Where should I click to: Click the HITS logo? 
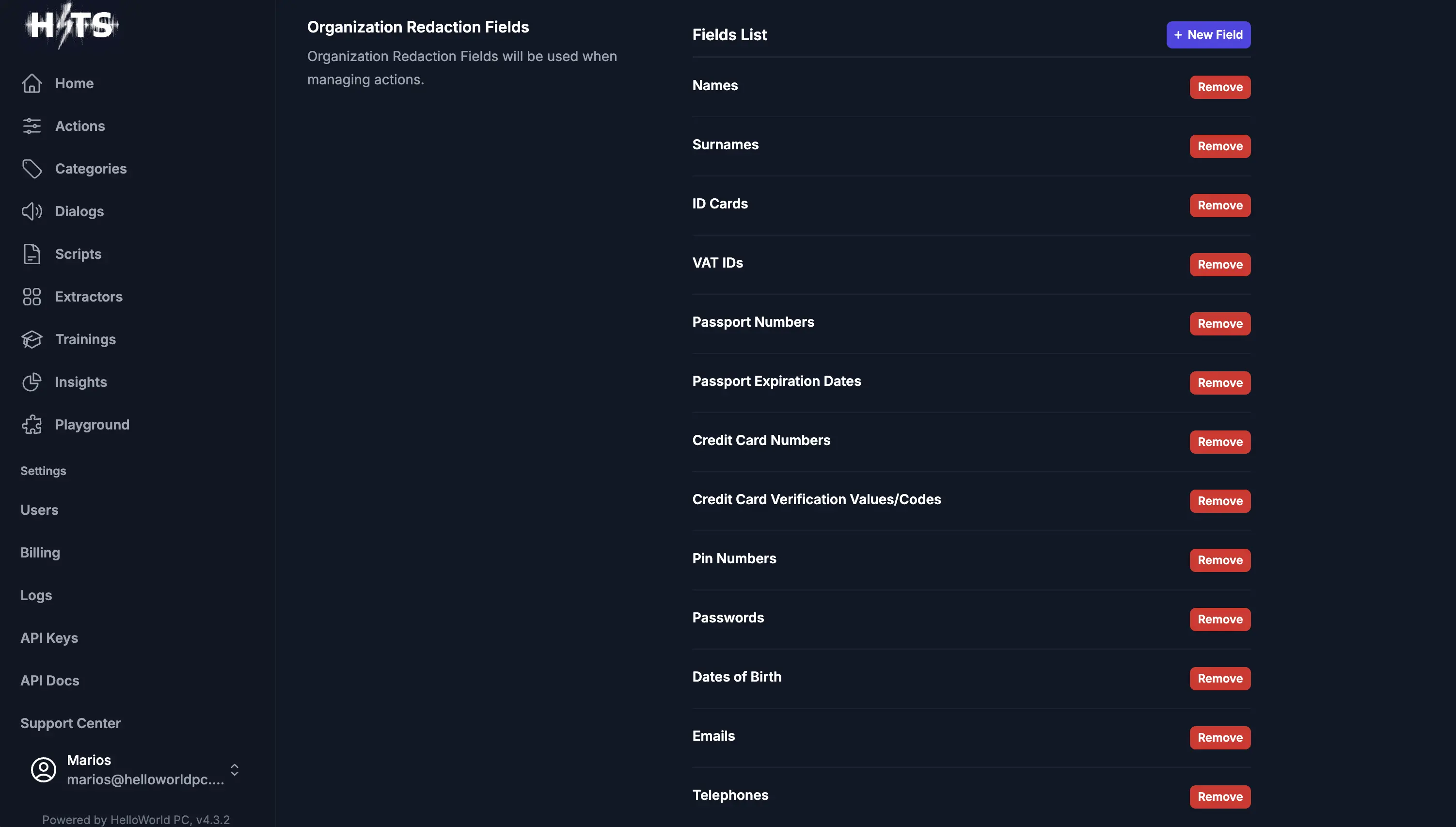click(71, 25)
